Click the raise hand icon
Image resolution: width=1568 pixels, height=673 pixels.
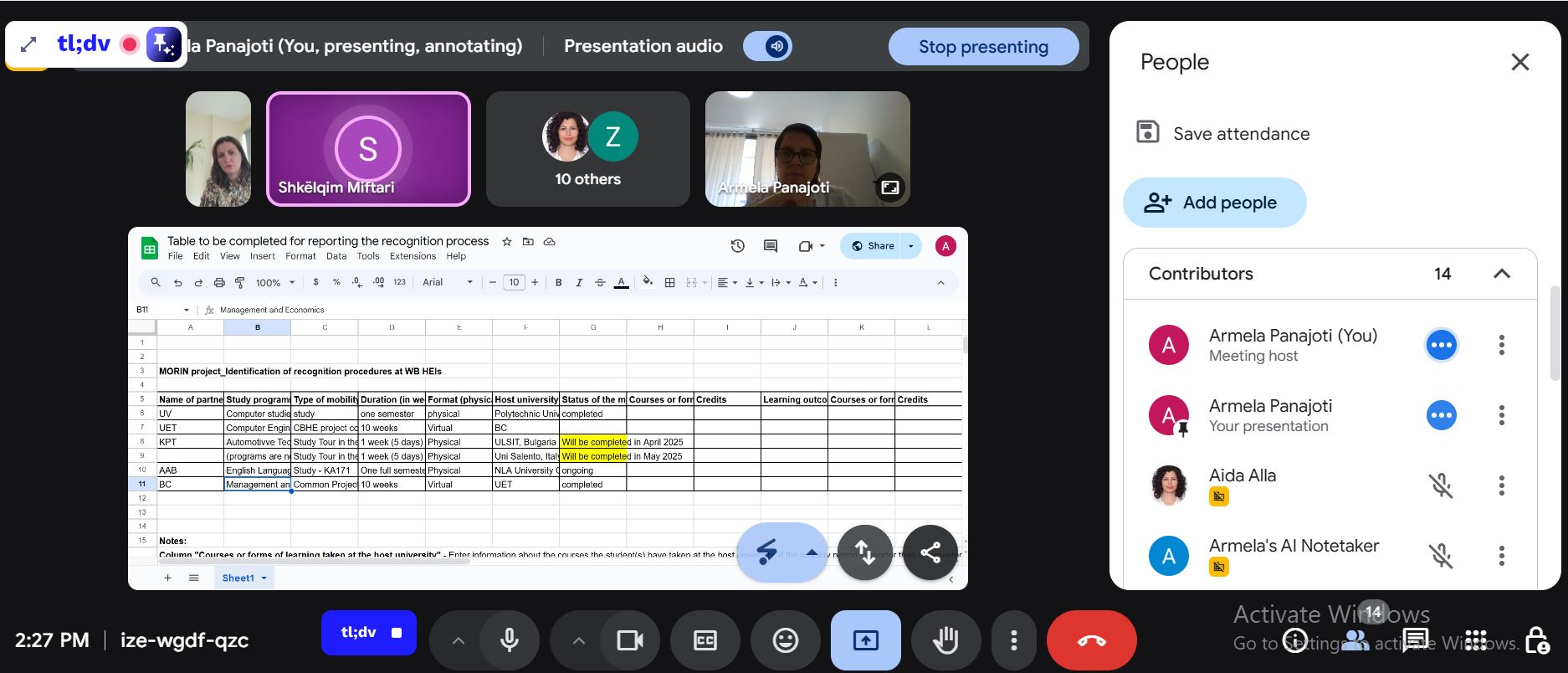point(945,640)
